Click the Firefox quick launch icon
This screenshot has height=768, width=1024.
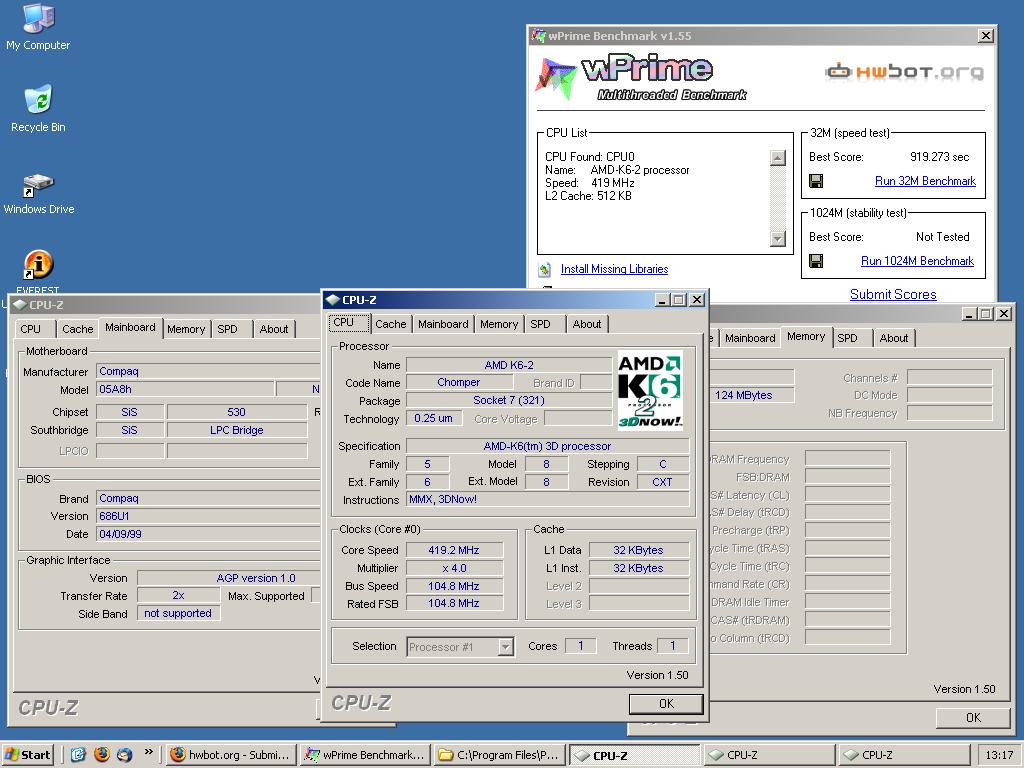[101, 754]
